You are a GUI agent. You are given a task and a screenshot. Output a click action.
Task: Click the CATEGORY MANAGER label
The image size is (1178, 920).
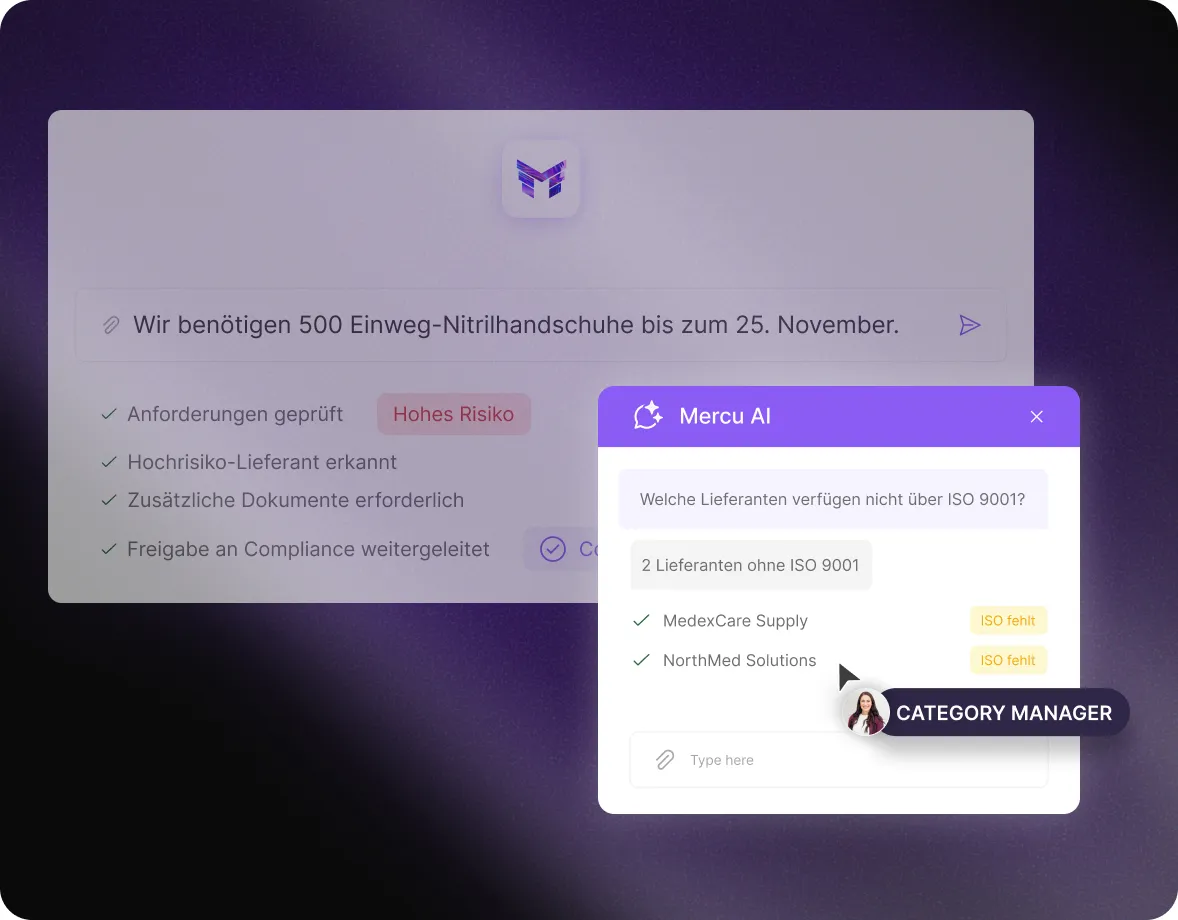pyautogui.click(x=1004, y=713)
